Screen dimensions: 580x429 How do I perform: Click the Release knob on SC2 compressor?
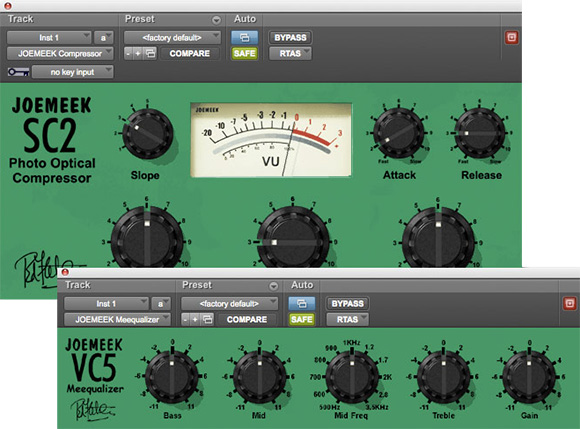(x=479, y=133)
